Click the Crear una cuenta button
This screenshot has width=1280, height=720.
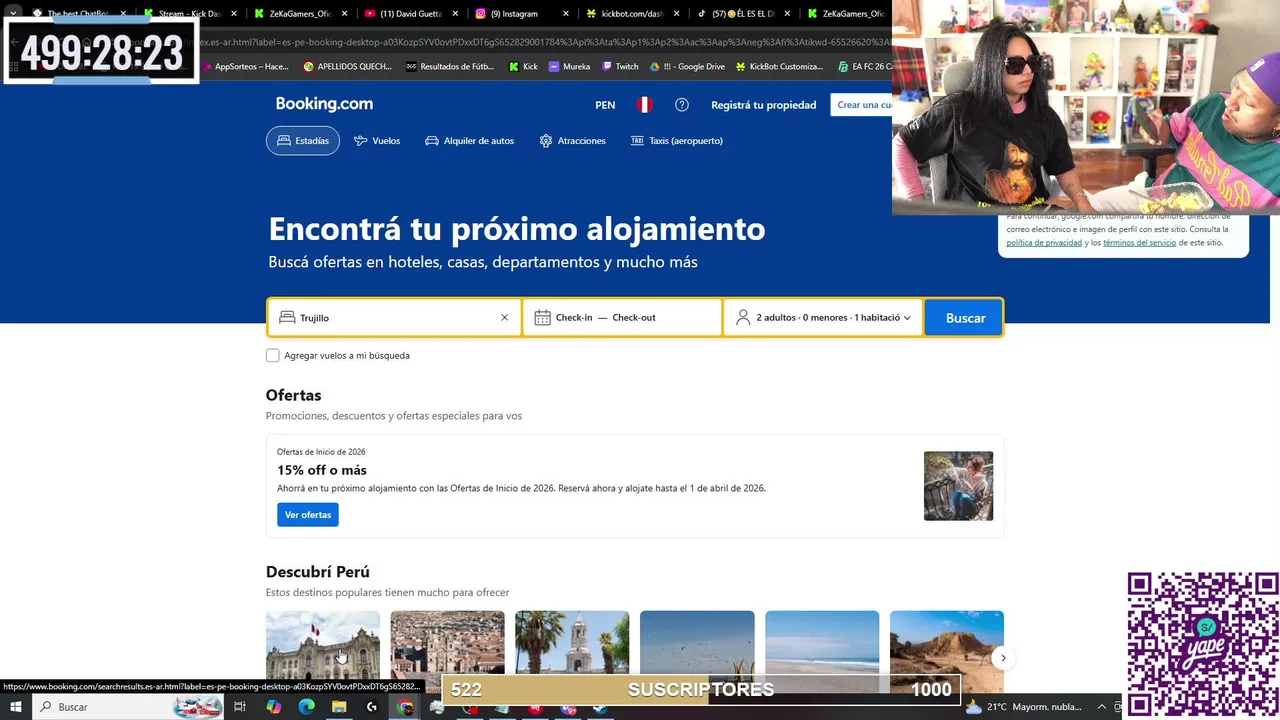[862, 105]
